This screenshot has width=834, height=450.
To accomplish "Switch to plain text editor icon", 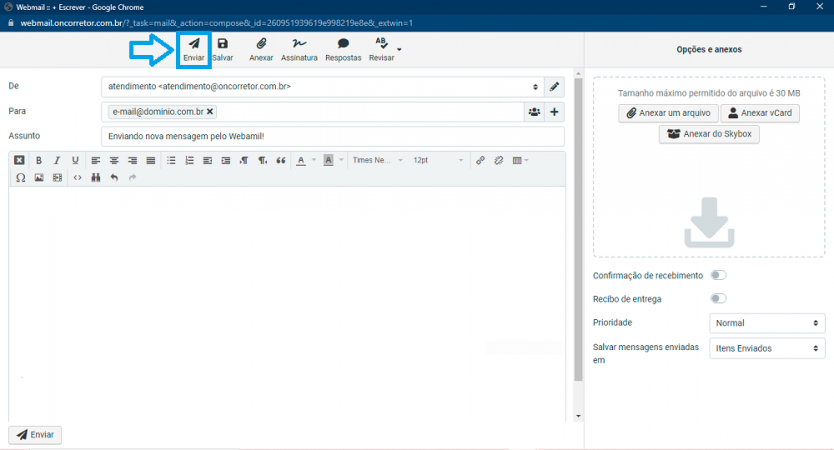I will click(x=19, y=160).
